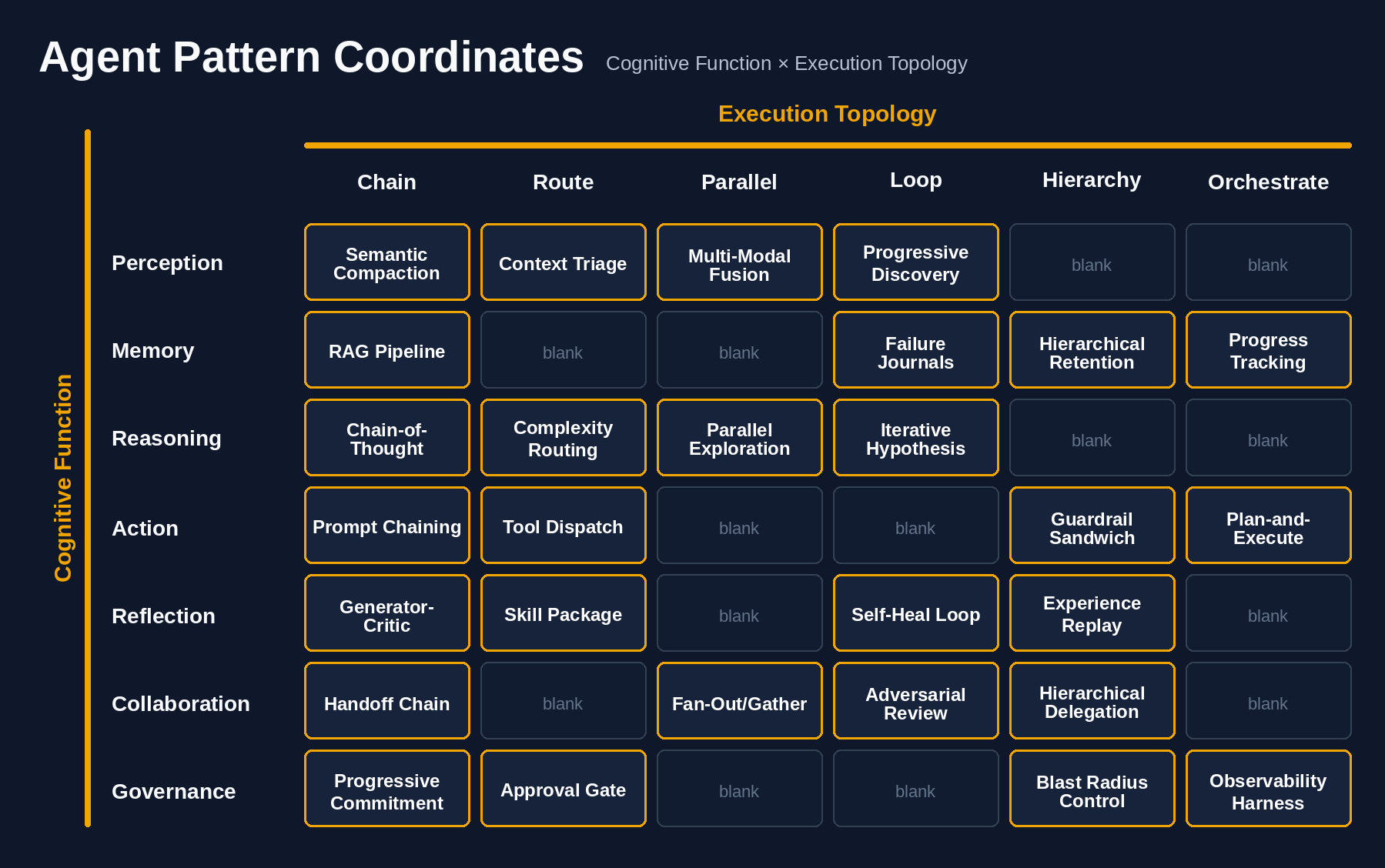Image resolution: width=1385 pixels, height=868 pixels.
Task: Click the Reasoning row label
Action: (x=166, y=439)
